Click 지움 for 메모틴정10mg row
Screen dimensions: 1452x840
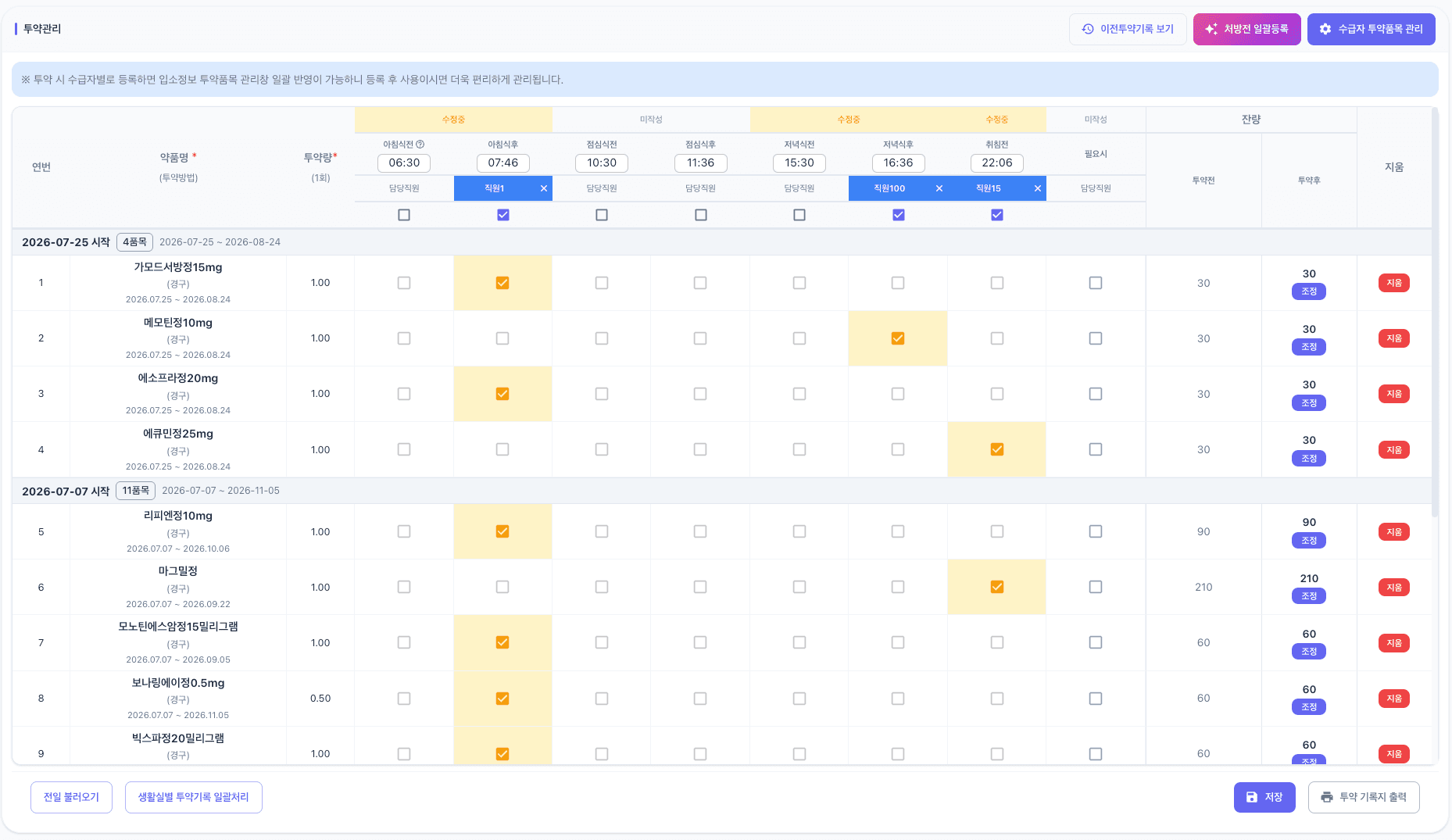point(1394,338)
